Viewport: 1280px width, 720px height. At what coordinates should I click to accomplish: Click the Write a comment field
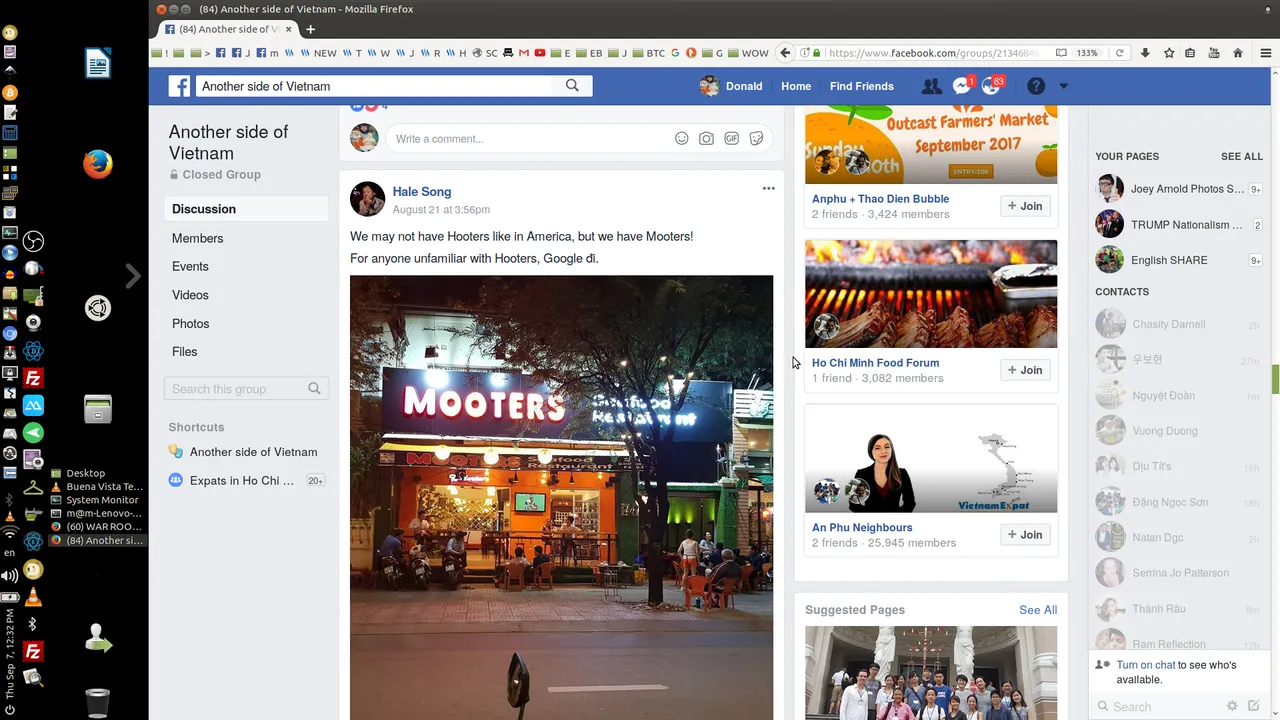tap(530, 139)
